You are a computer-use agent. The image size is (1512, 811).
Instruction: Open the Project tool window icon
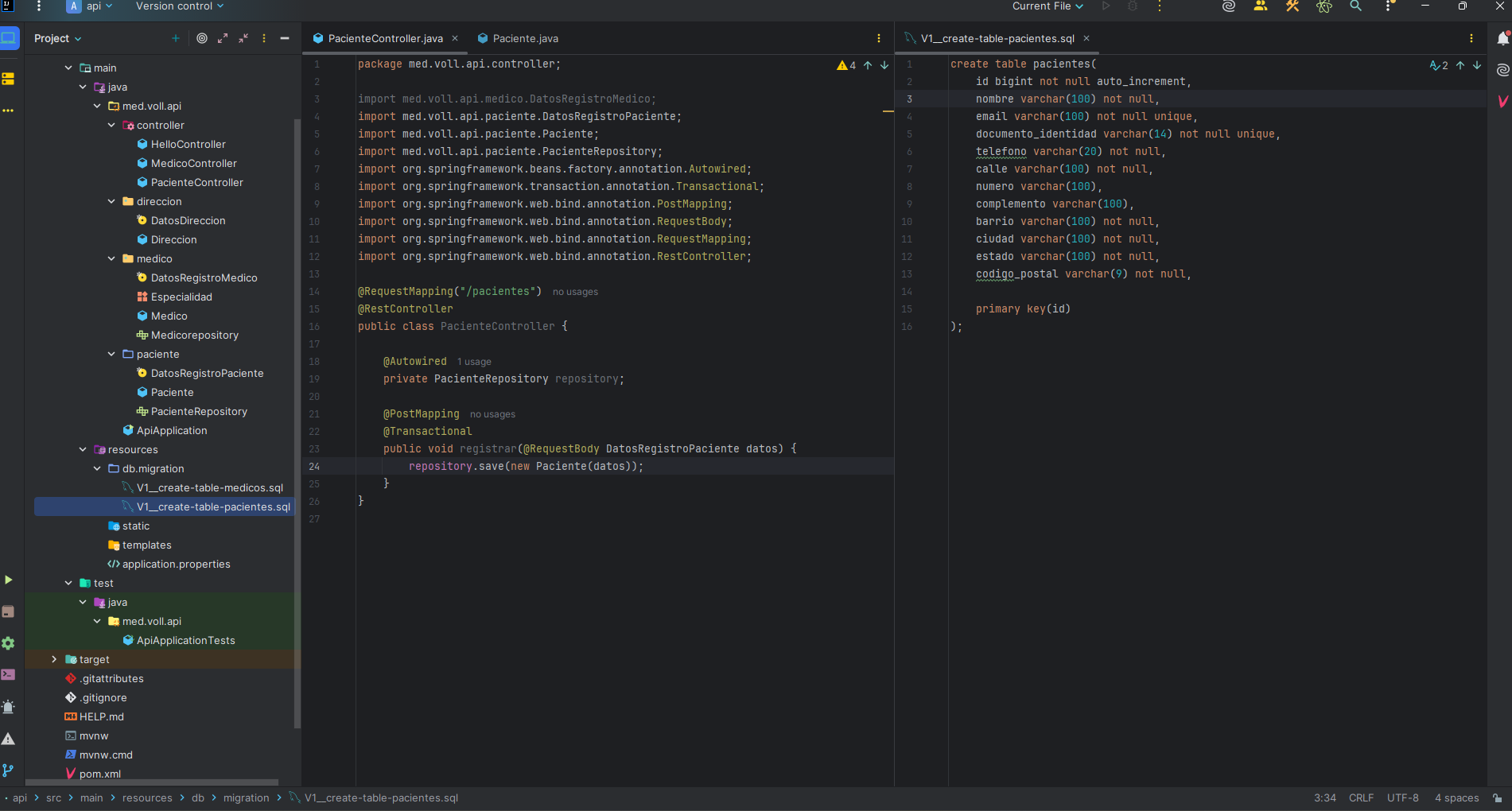[9, 38]
